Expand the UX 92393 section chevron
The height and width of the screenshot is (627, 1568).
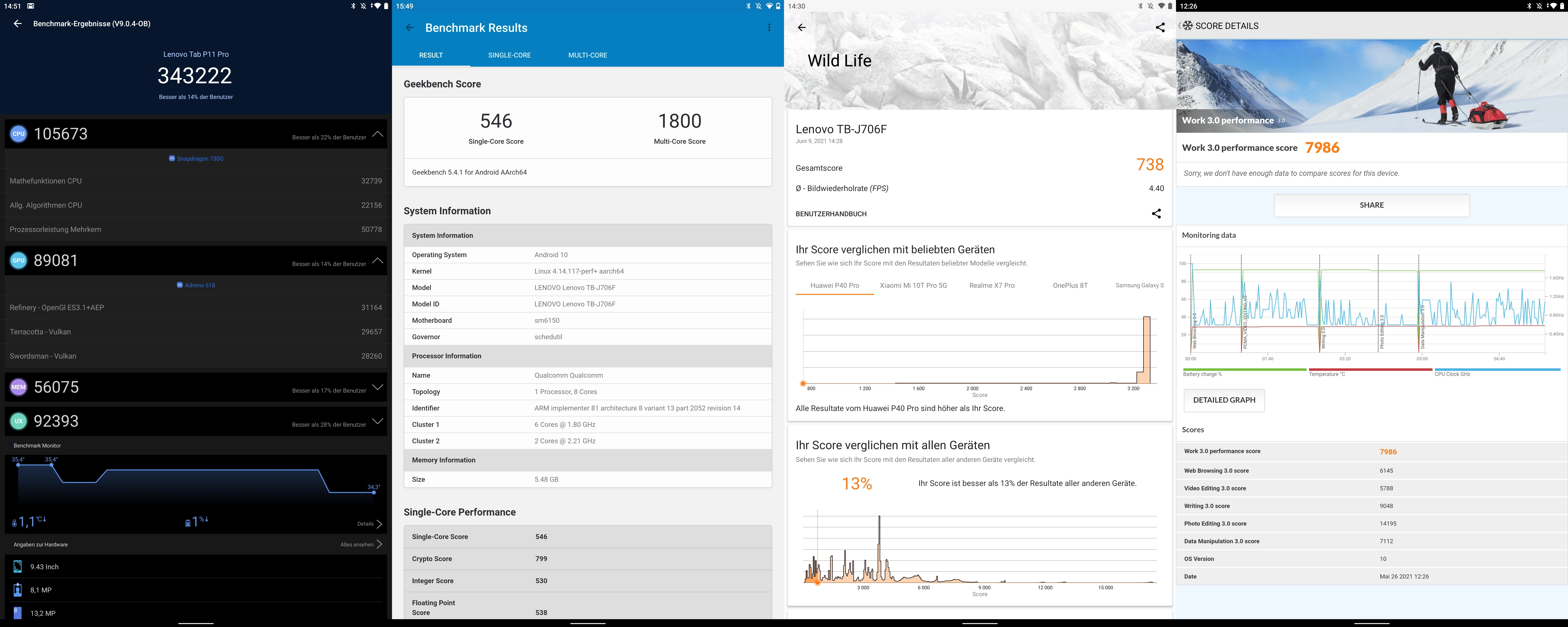(377, 421)
